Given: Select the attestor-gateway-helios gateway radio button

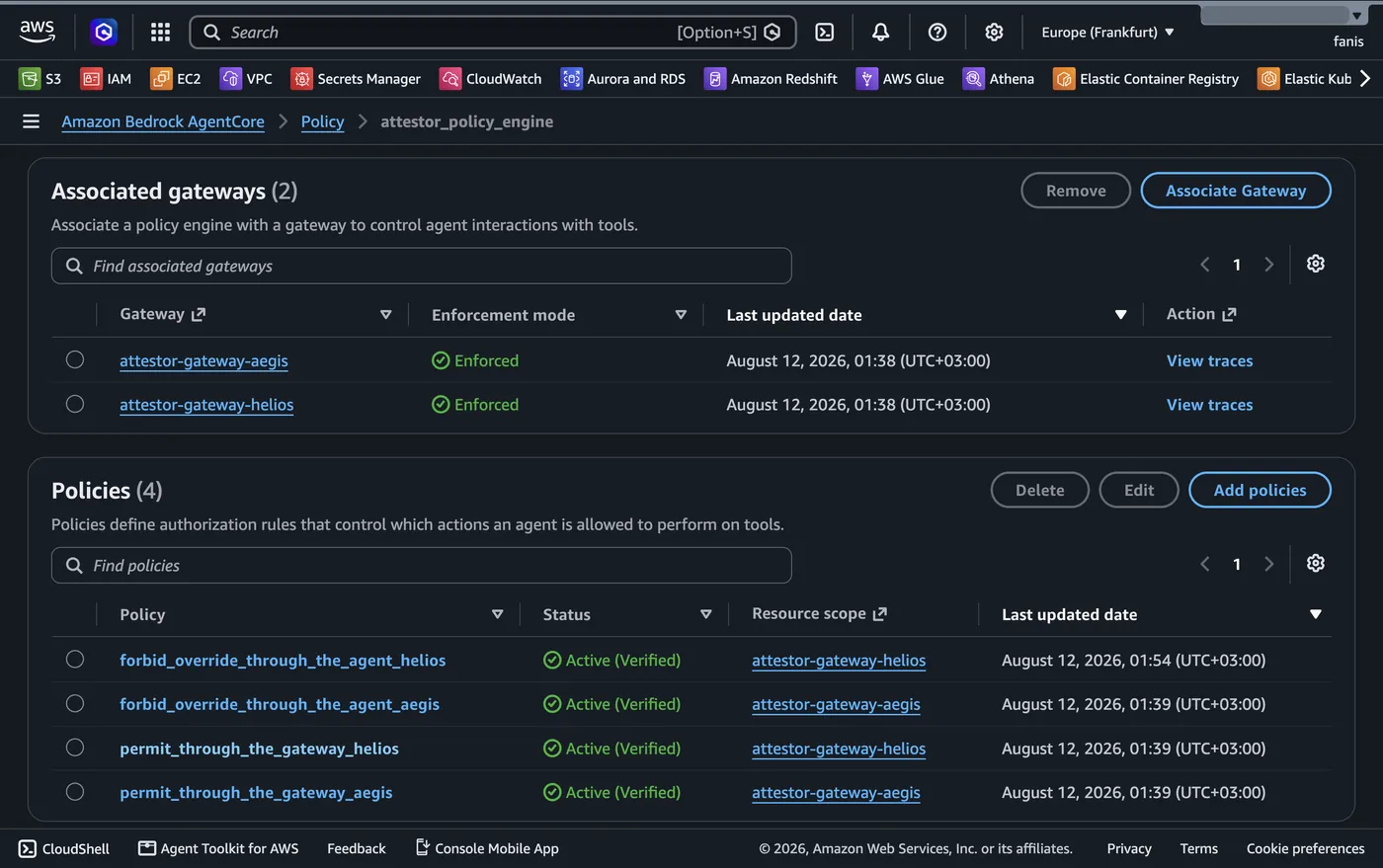Looking at the screenshot, I should [75, 404].
